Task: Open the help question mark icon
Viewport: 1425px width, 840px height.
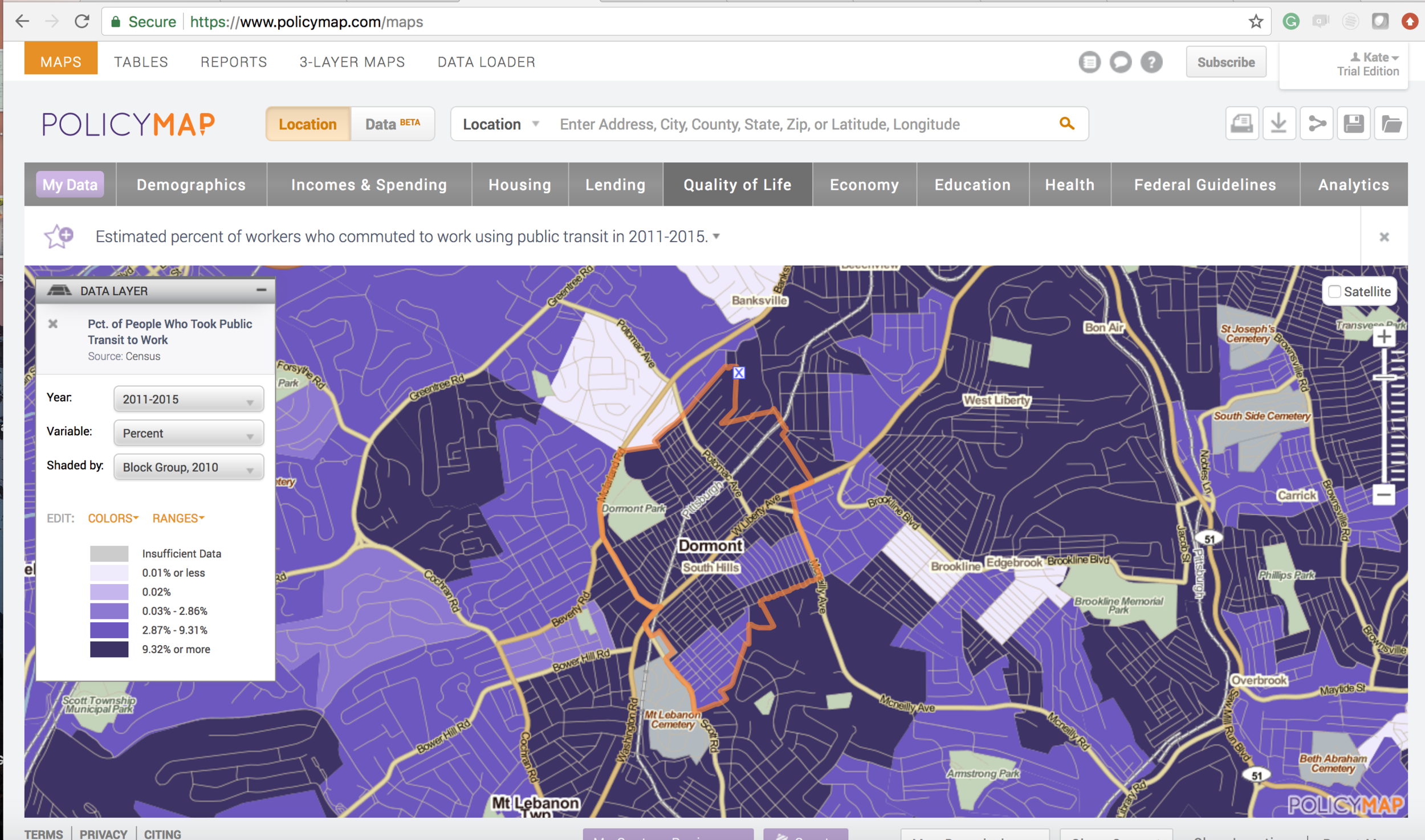Action: [x=1151, y=62]
